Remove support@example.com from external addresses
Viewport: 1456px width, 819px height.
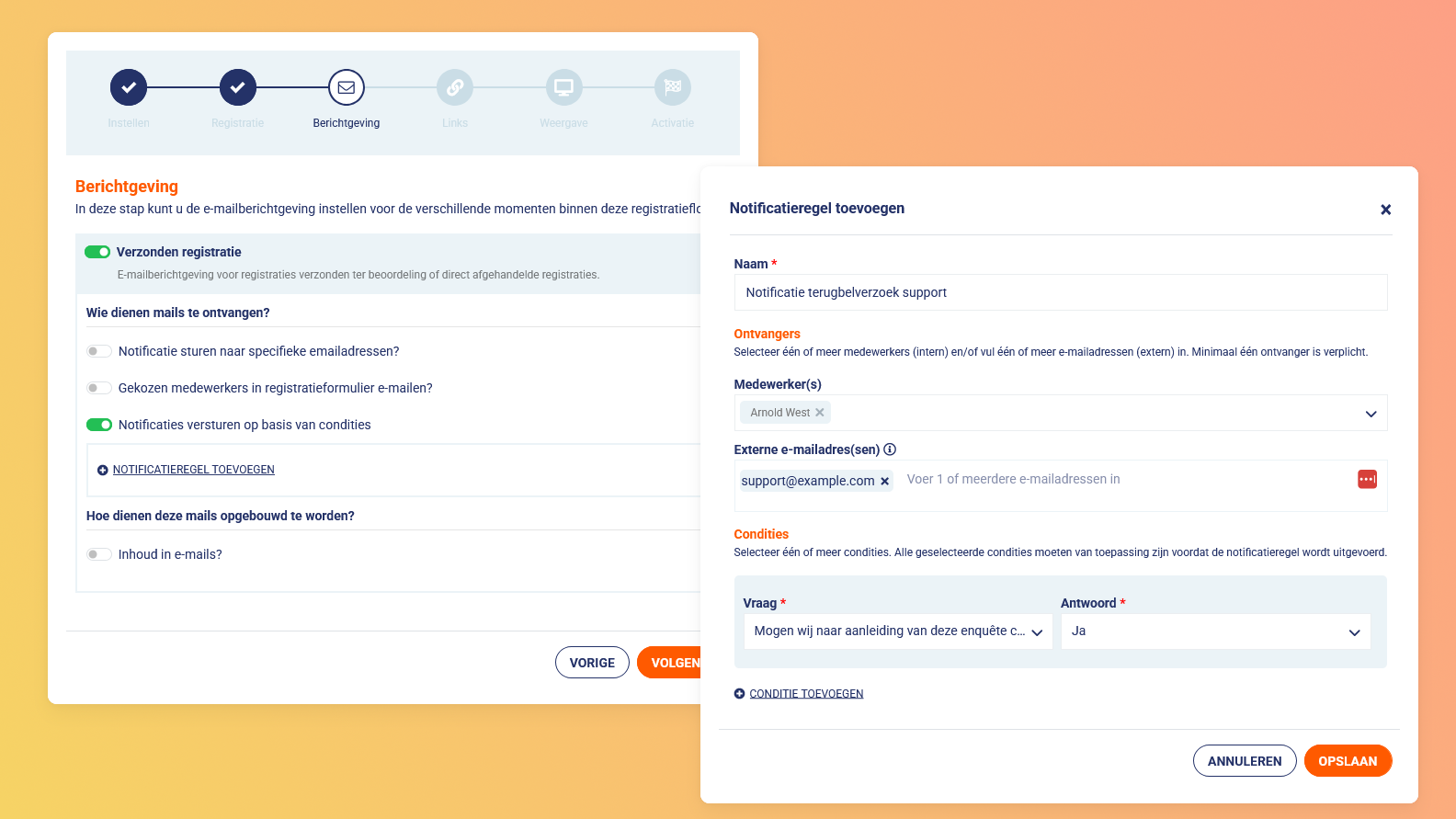pyautogui.click(x=885, y=481)
